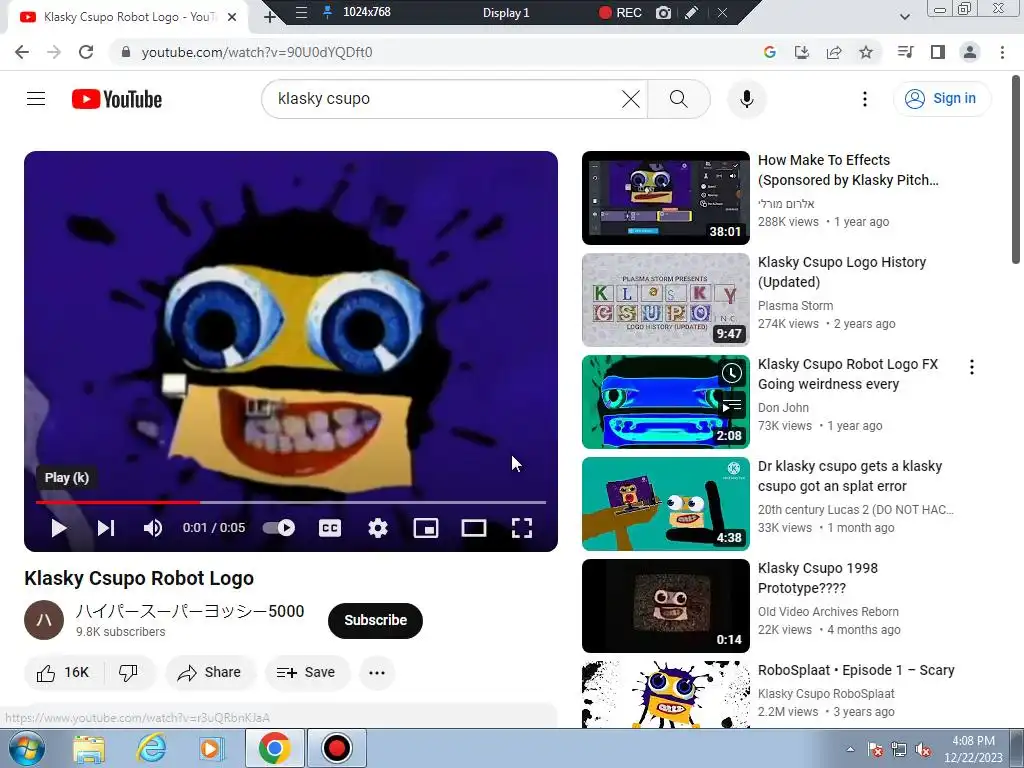Open Windows Start menu
The width and height of the screenshot is (1024, 768).
coord(26,748)
